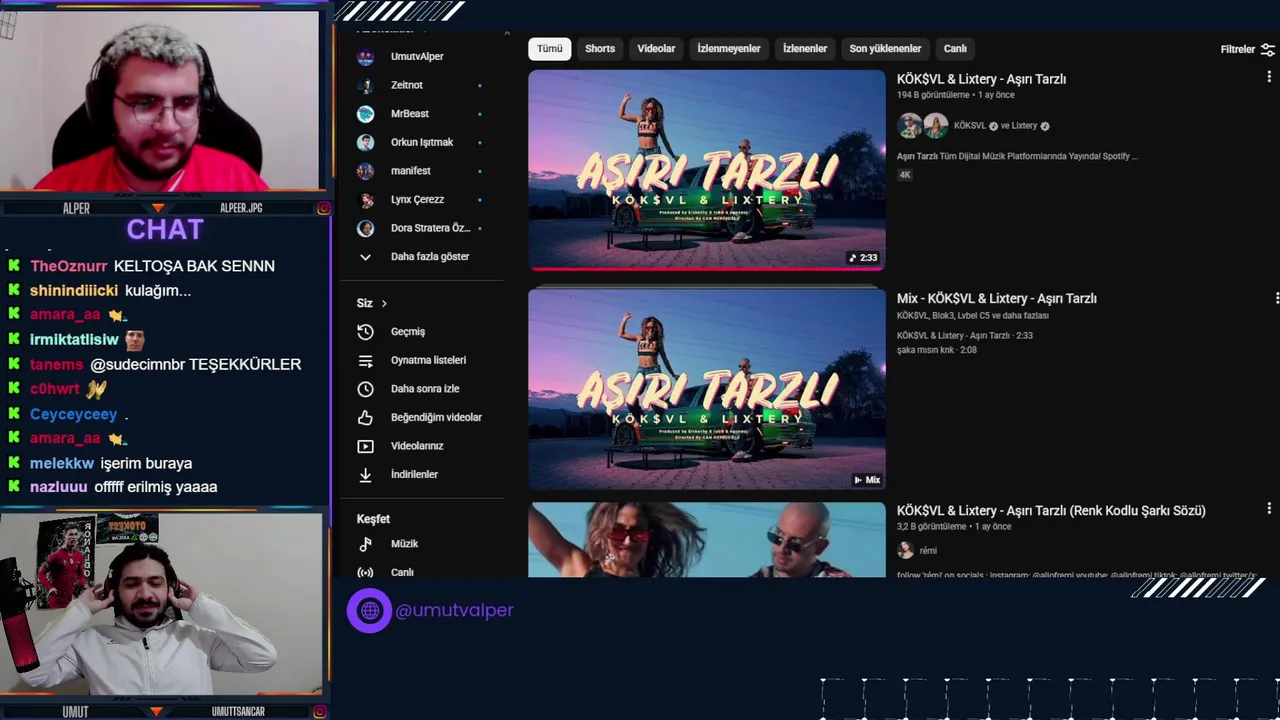1280x720 pixels.
Task: Click chat username irmiktatlisiw
Action: [x=74, y=340]
